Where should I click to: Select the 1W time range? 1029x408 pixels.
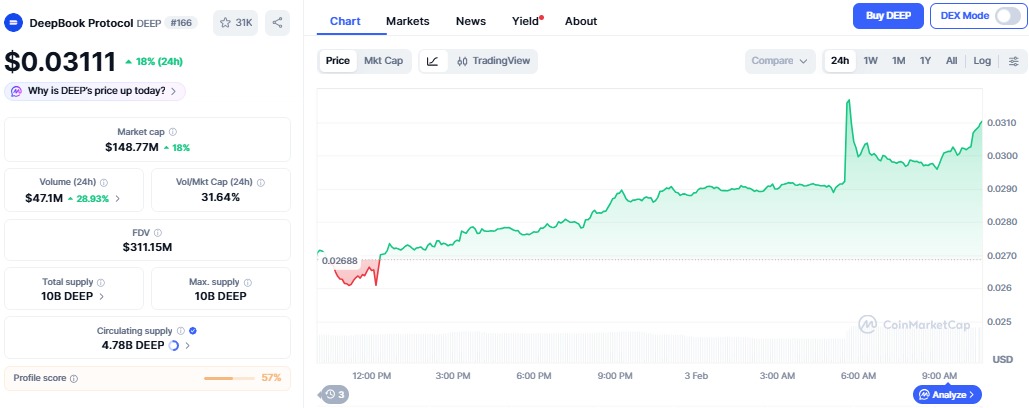(870, 61)
